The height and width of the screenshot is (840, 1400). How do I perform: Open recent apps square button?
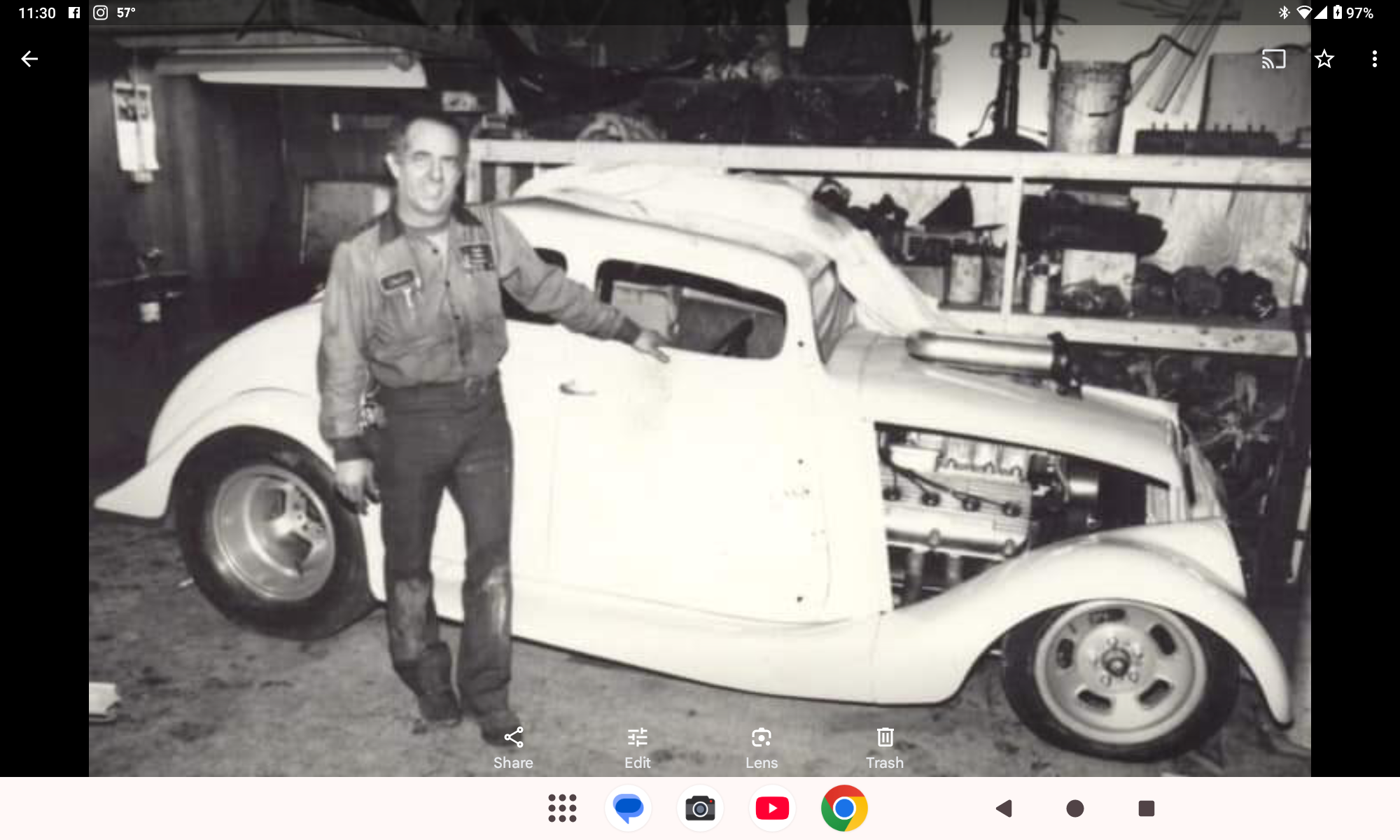pyautogui.click(x=1146, y=808)
